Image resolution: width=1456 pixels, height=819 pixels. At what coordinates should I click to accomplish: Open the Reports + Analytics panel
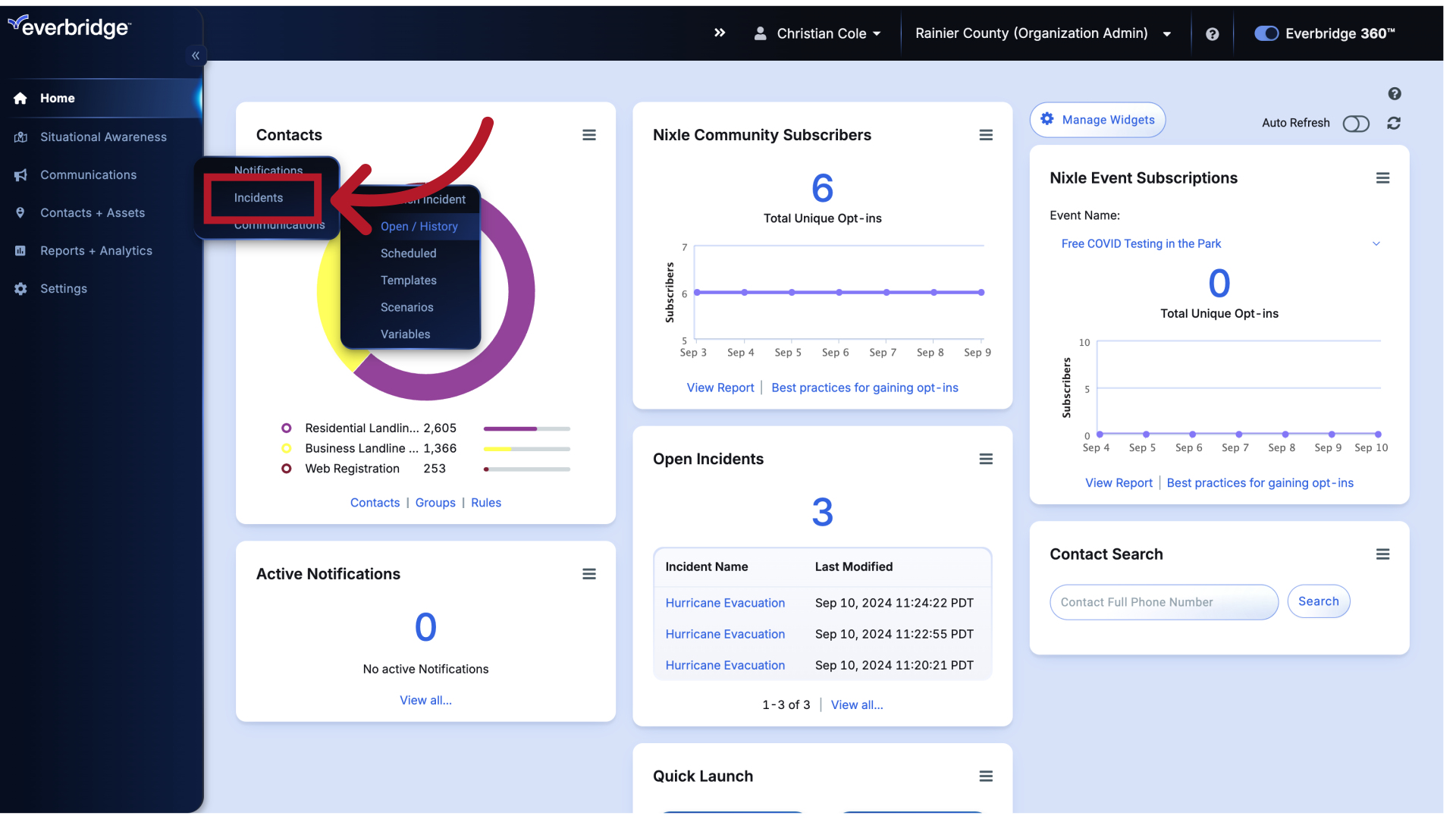point(96,250)
